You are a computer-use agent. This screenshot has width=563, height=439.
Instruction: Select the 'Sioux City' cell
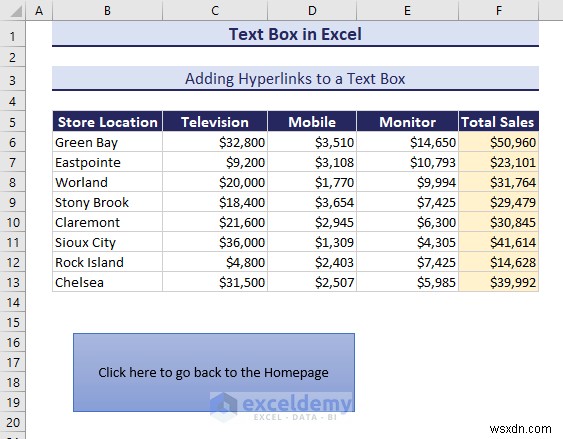(107, 242)
